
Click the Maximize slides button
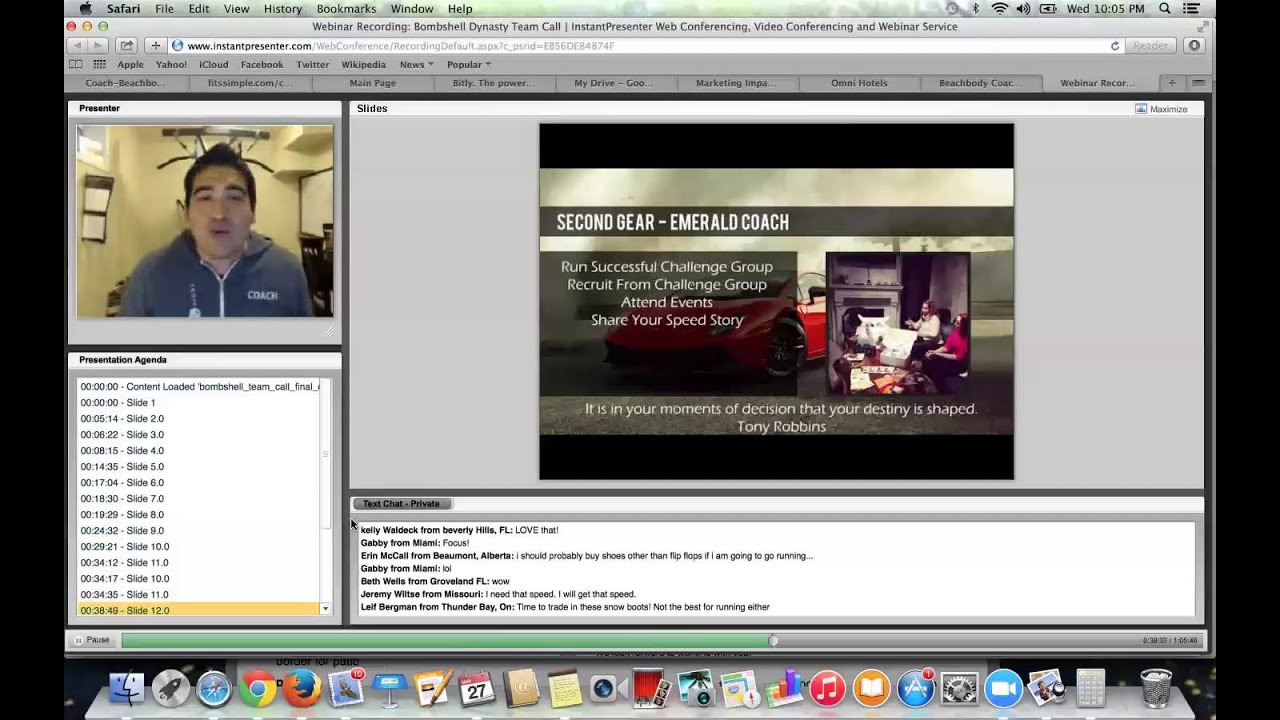point(1161,109)
